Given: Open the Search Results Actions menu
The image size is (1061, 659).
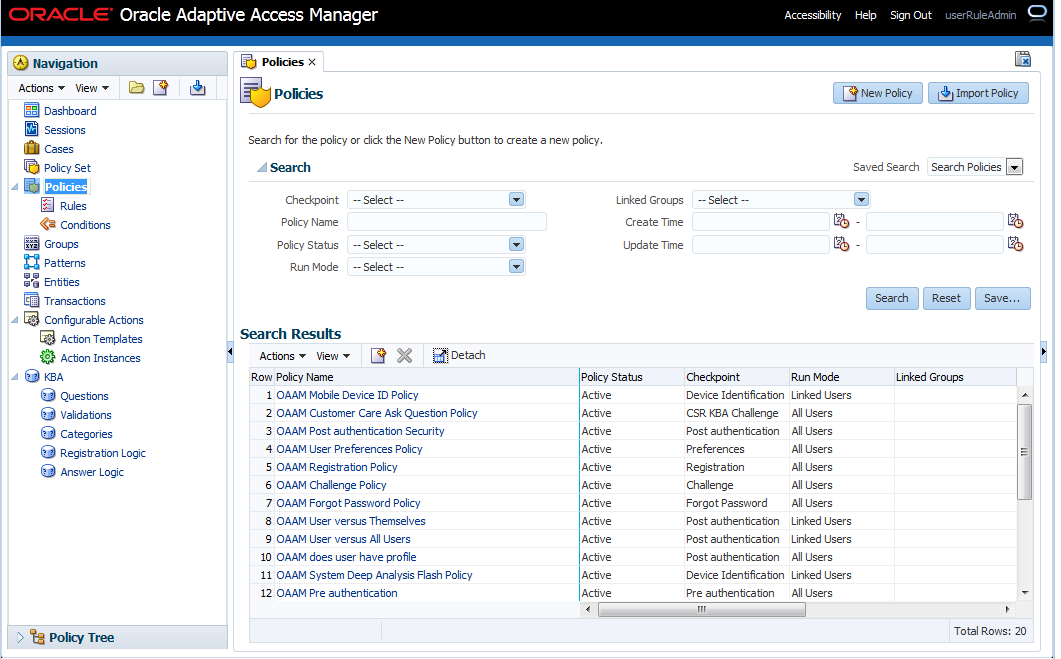Looking at the screenshot, I should tap(283, 356).
